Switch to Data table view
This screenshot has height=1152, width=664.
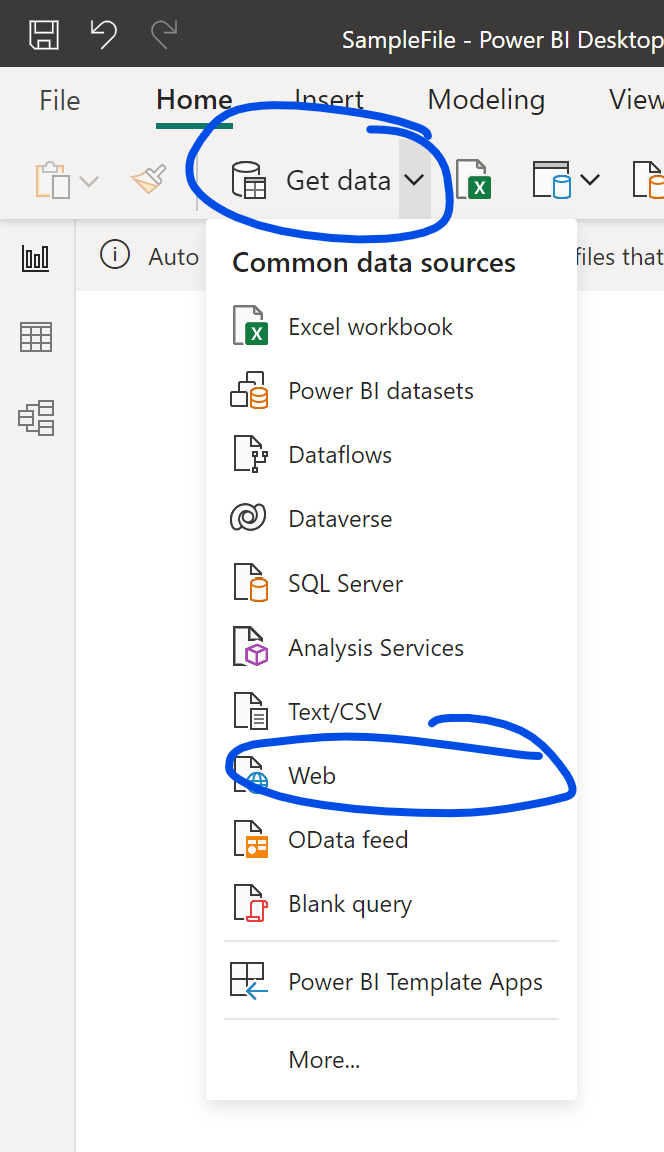click(36, 337)
